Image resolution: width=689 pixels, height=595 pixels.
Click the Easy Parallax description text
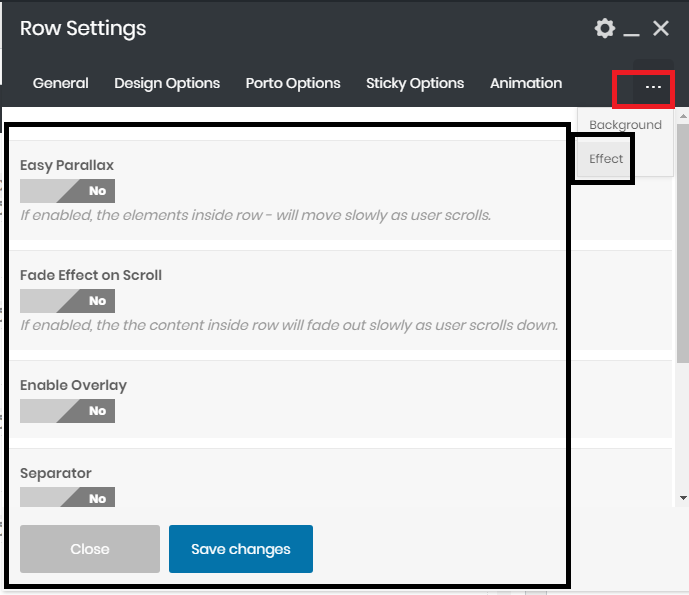click(255, 215)
